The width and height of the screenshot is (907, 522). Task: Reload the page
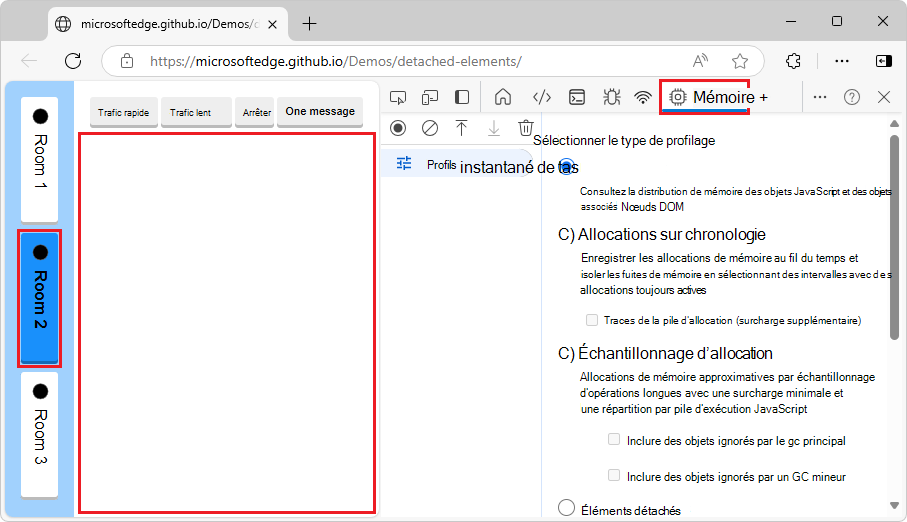pyautogui.click(x=73, y=61)
